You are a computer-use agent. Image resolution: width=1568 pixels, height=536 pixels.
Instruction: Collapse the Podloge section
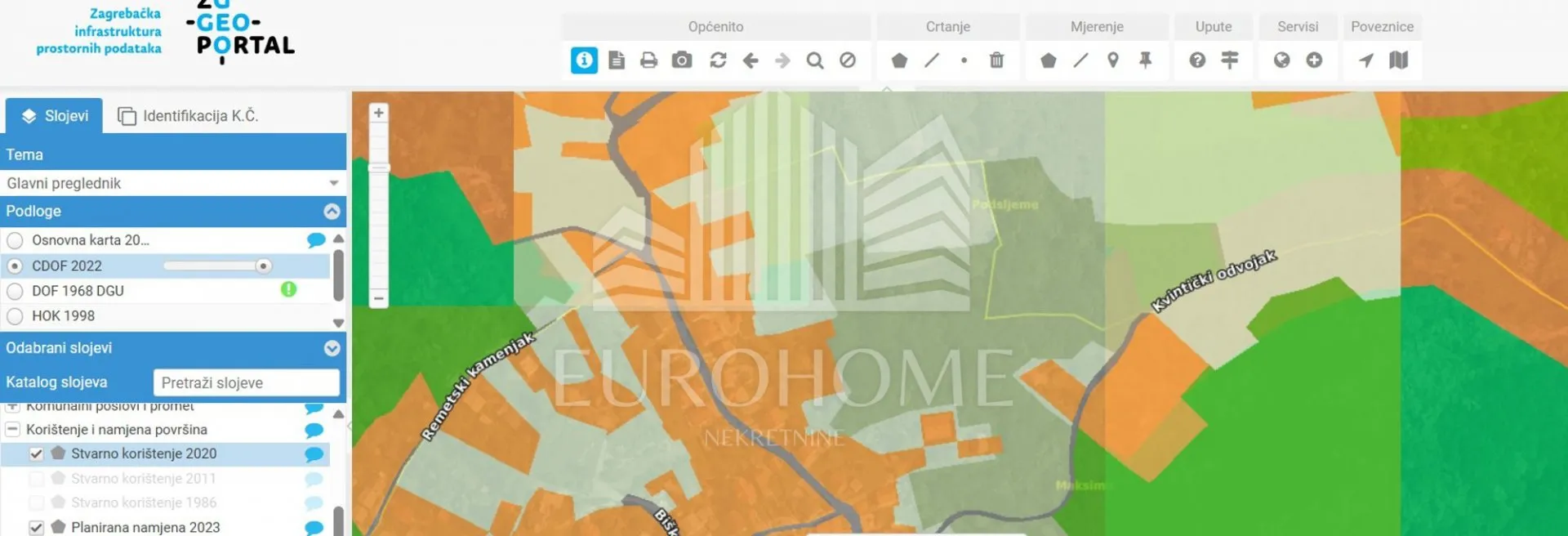[332, 212]
